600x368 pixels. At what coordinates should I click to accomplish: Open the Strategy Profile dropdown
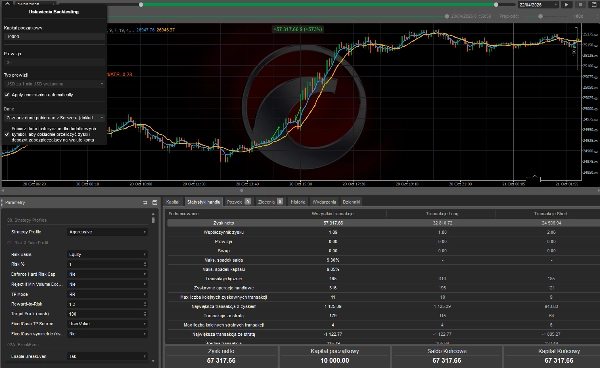(x=107, y=232)
